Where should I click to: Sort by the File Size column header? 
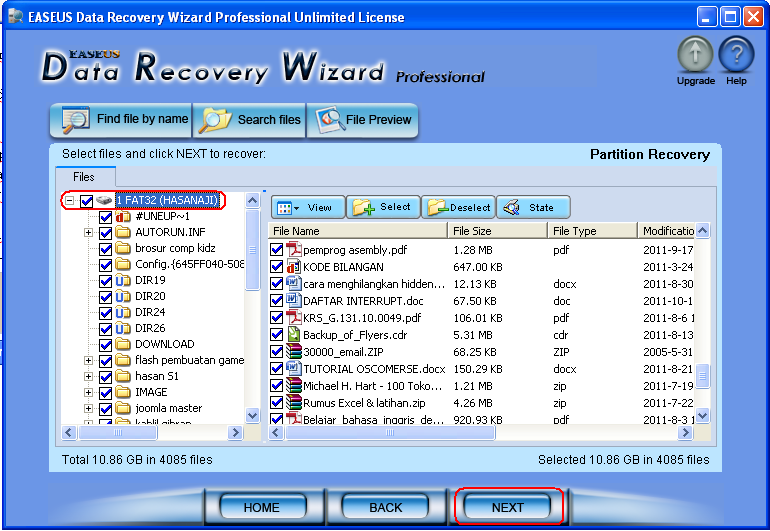click(x=497, y=231)
